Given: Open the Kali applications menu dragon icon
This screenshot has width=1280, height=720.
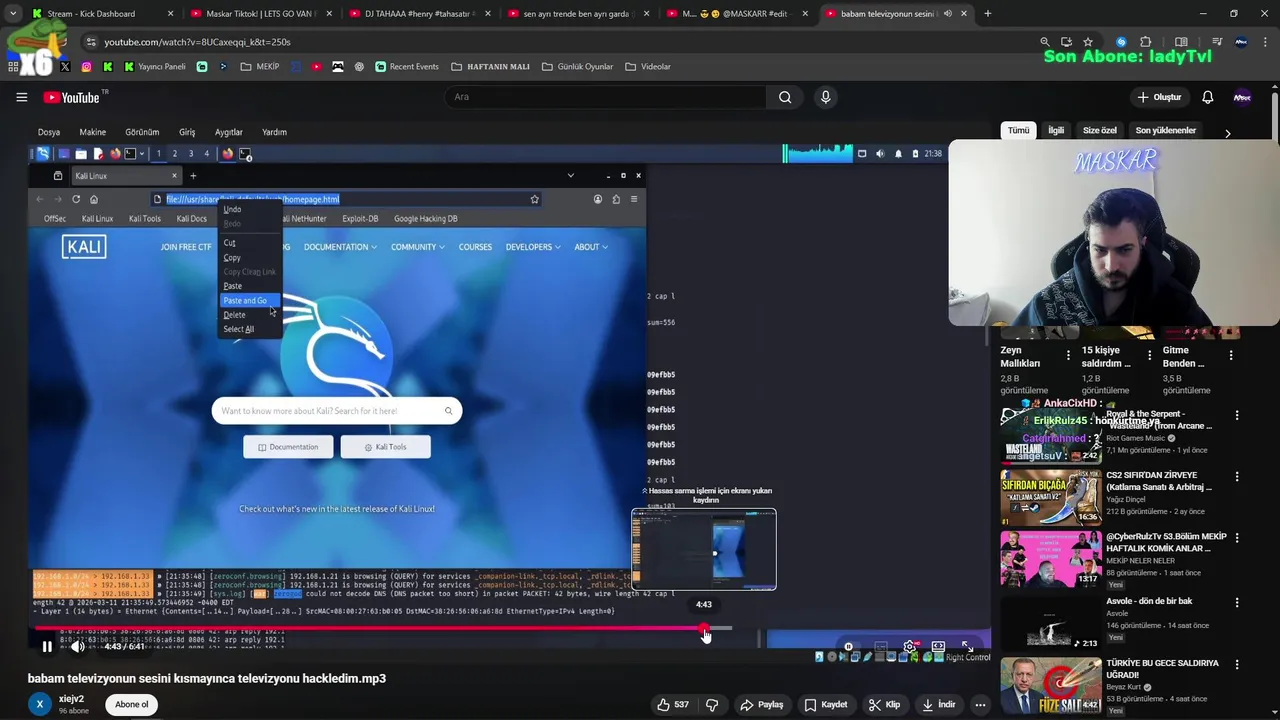Looking at the screenshot, I should point(43,153).
